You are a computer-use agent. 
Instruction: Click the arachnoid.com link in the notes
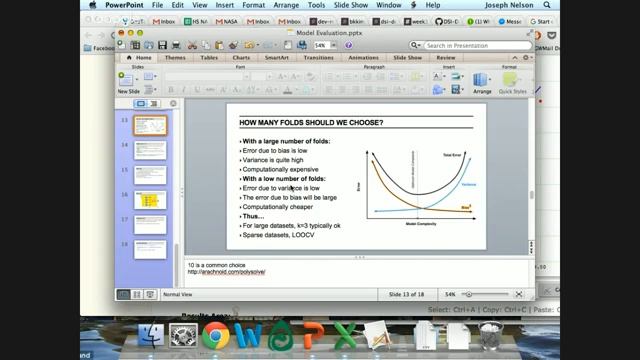[x=227, y=272]
